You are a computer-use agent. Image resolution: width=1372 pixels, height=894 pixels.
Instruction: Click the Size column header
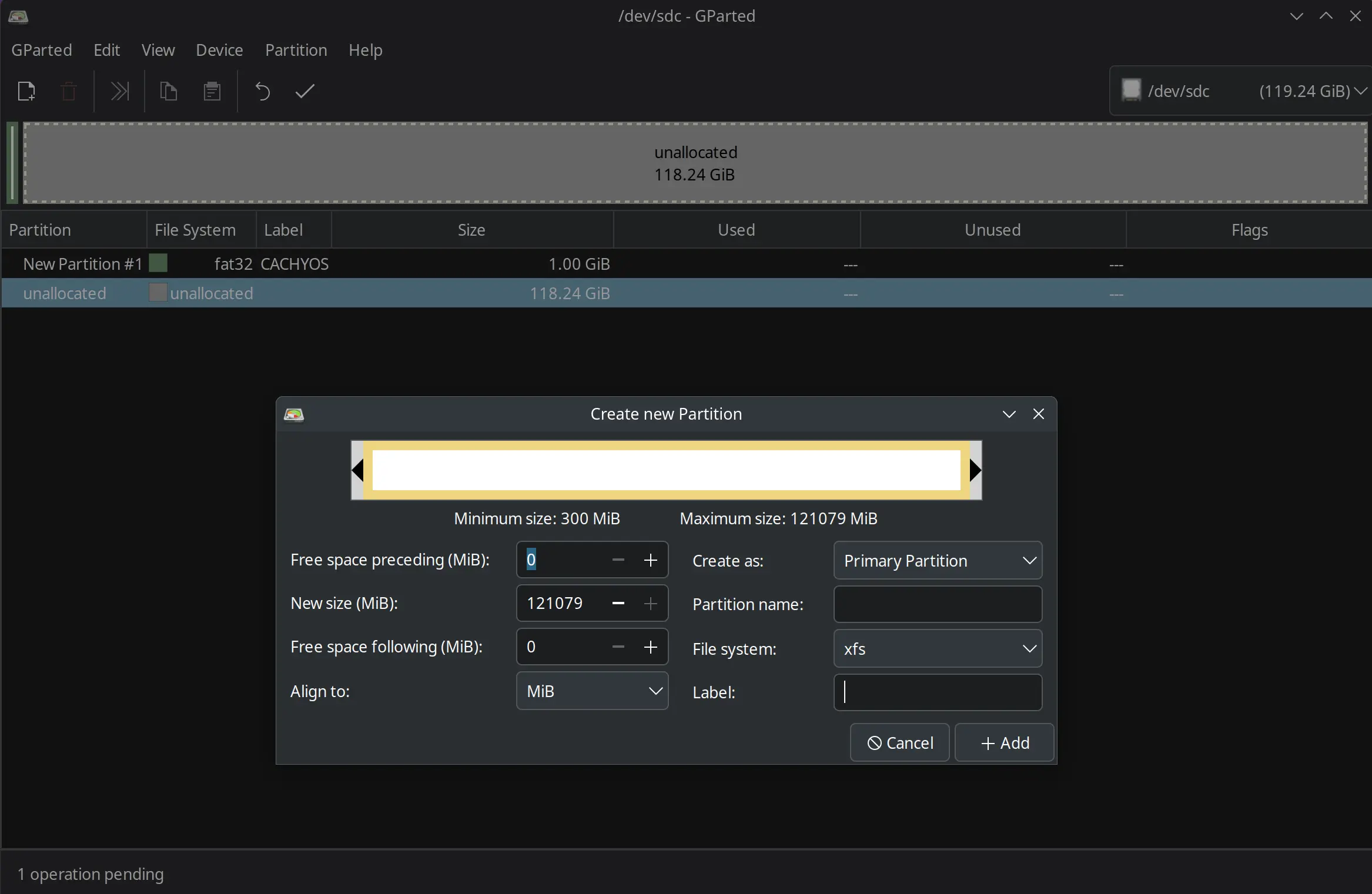(472, 230)
